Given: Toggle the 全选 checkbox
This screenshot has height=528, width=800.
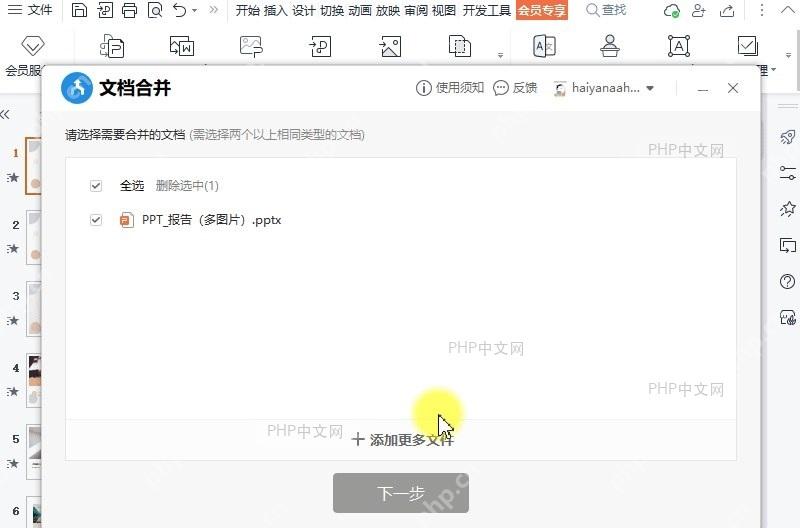Looking at the screenshot, I should coord(95,186).
